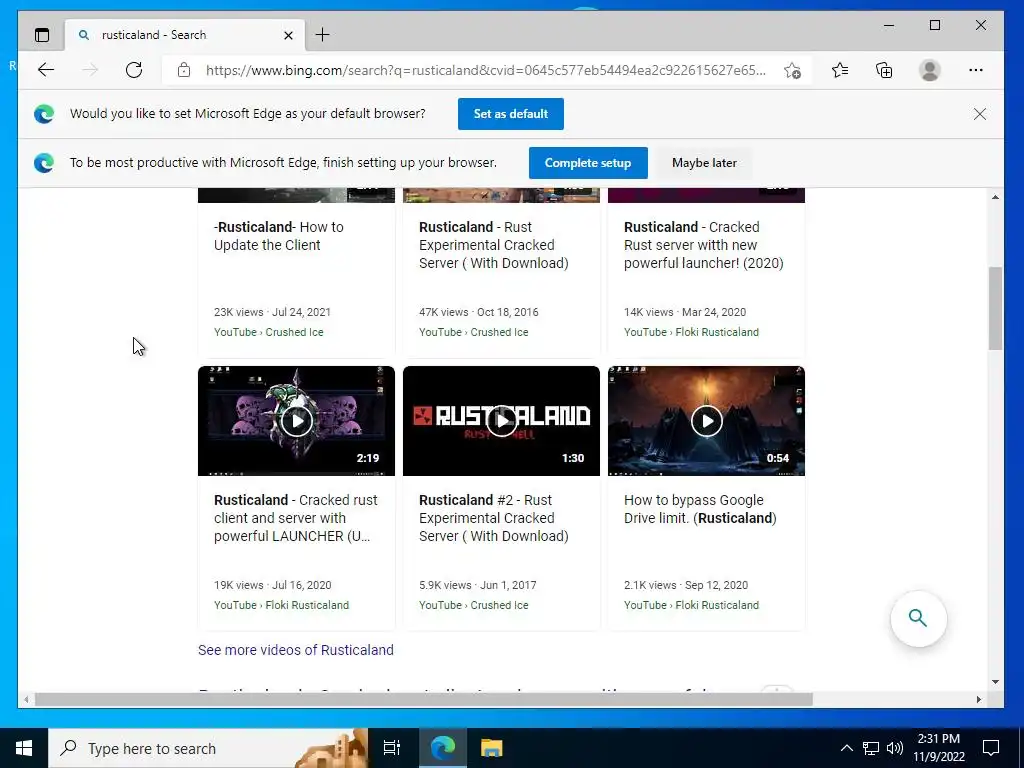The width and height of the screenshot is (1024, 768).
Task: See more videos of Rusticaland
Action: tap(296, 650)
